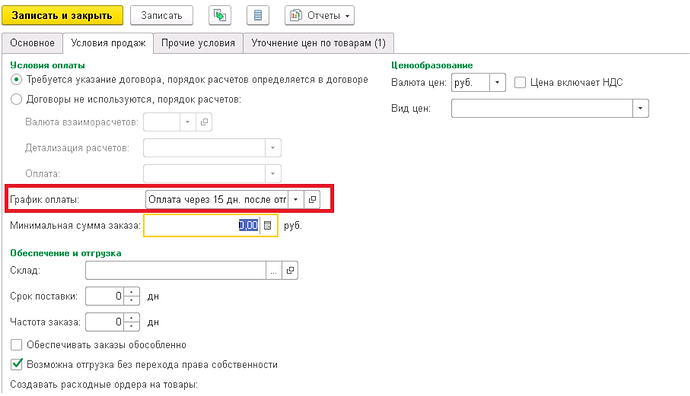This screenshot has width=690, height=396.
Task: Click the Оплата combo field
Action: [204, 174]
